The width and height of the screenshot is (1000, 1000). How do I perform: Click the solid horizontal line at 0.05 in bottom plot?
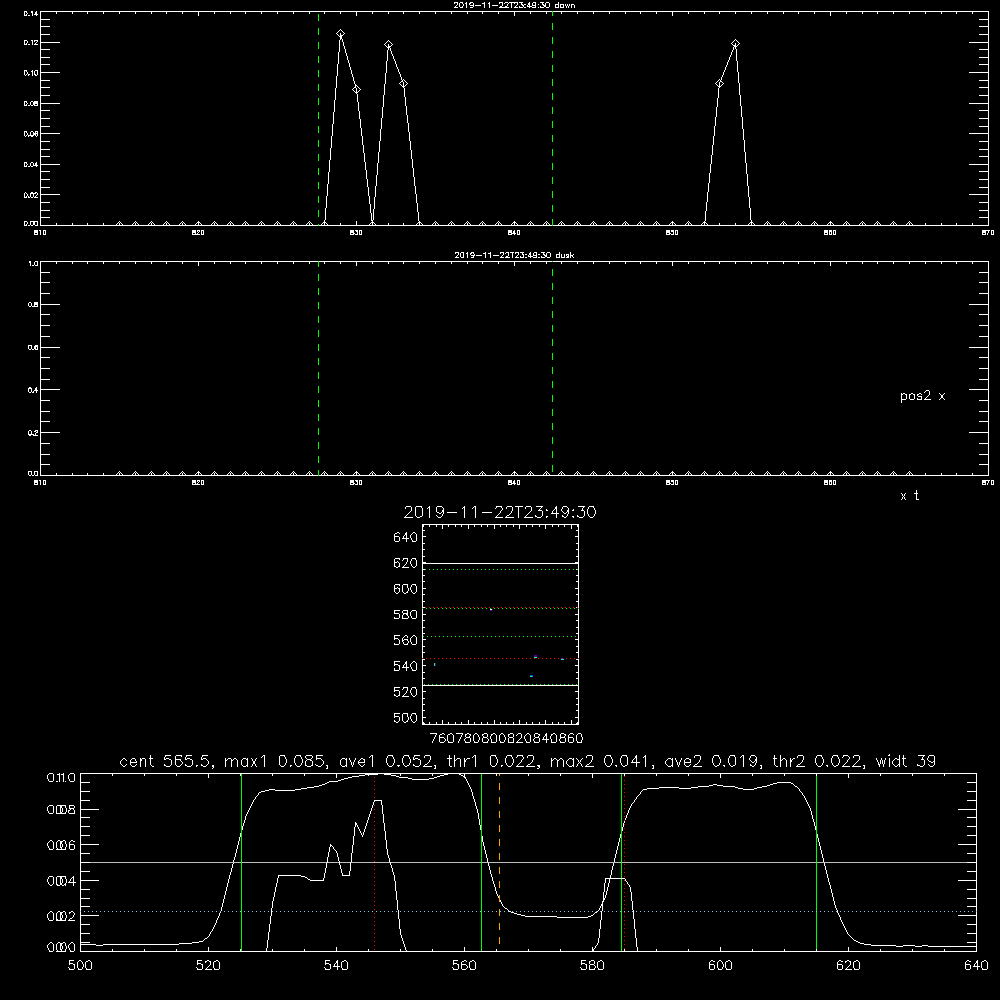pos(528,862)
